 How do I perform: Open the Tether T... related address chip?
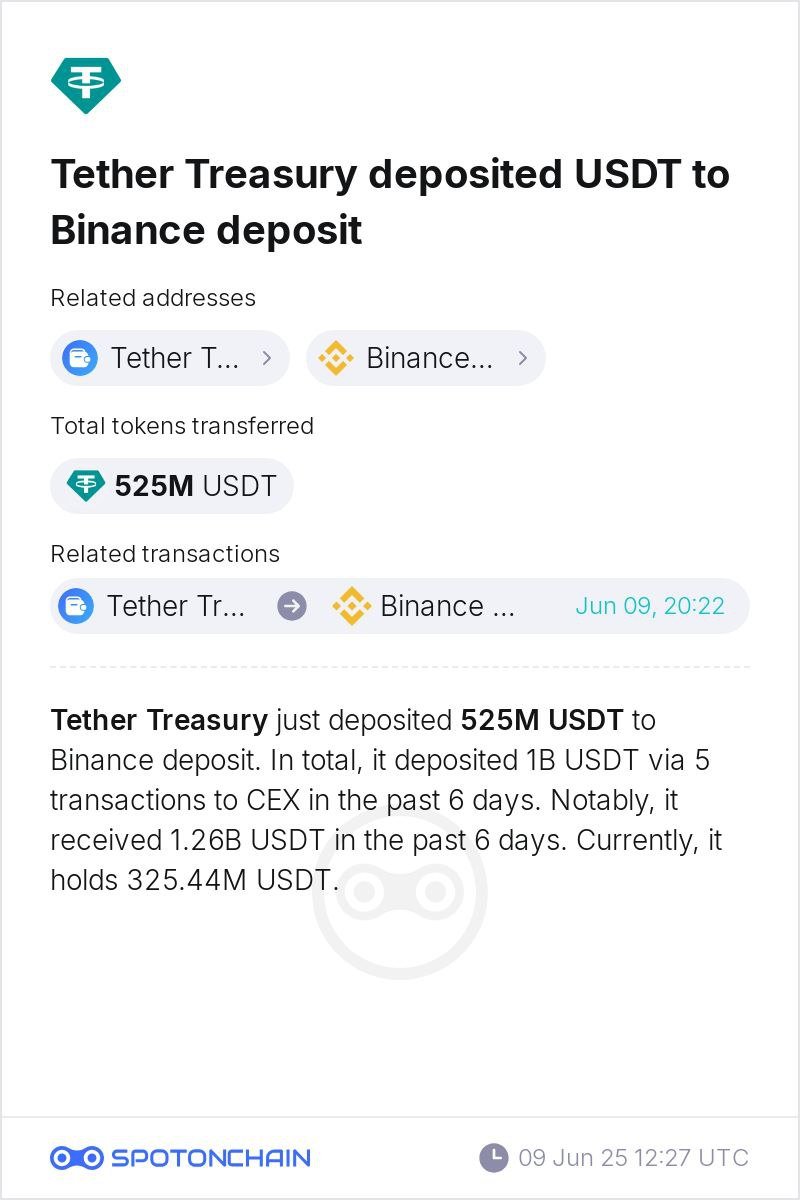pos(170,358)
